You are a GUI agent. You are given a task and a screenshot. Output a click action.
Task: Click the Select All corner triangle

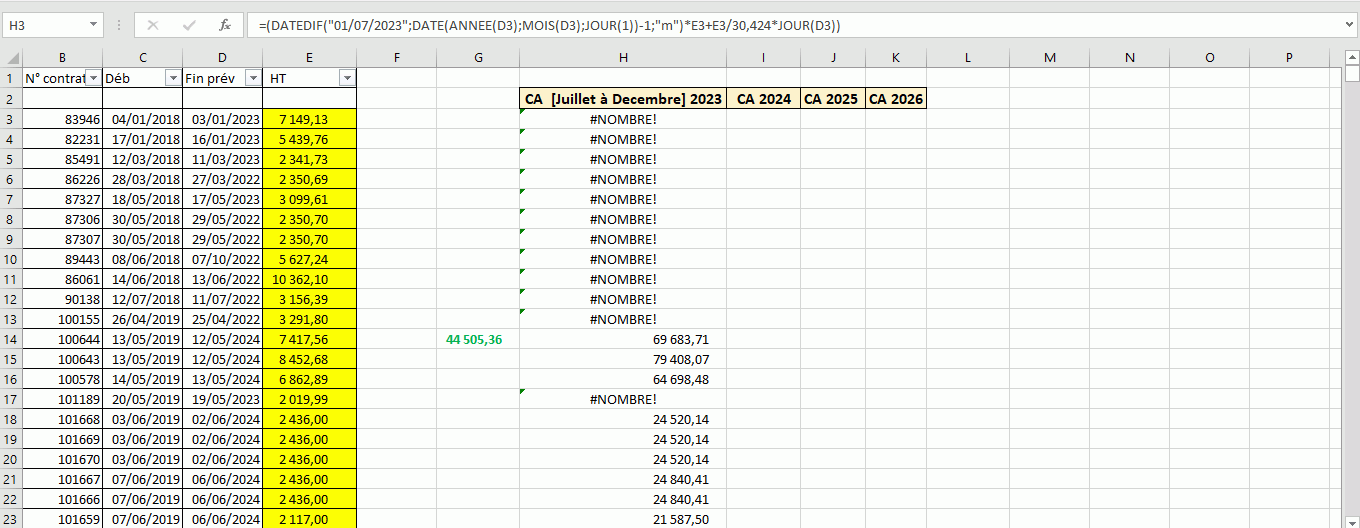tap(11, 58)
